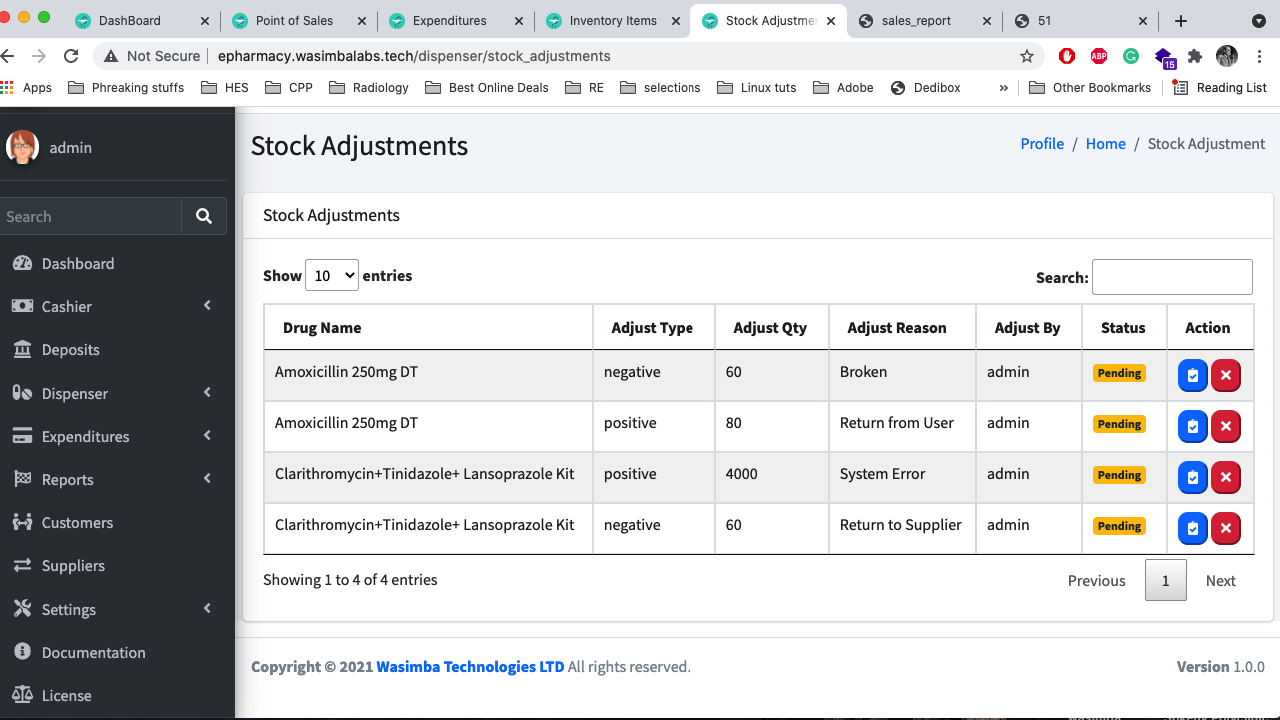1280x720 pixels.
Task: Click the table Search input field
Action: point(1172,277)
